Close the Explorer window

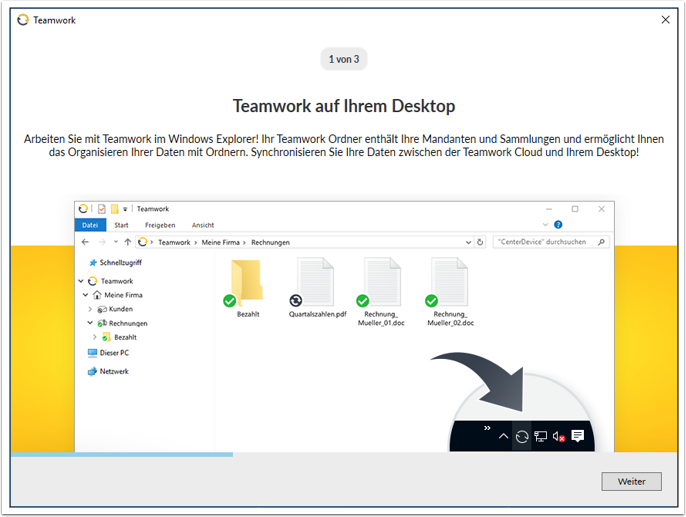coord(602,209)
